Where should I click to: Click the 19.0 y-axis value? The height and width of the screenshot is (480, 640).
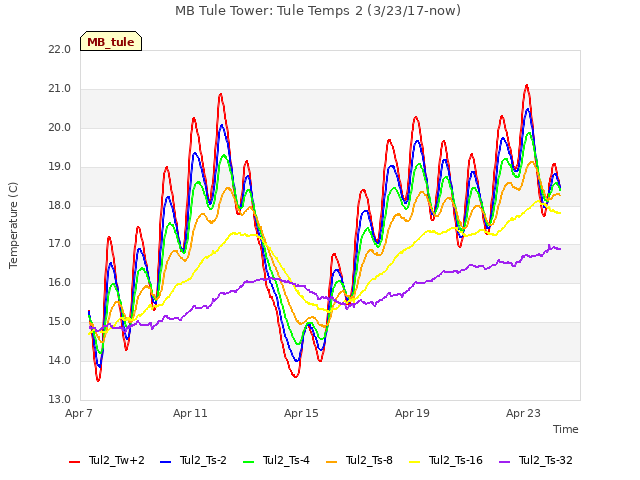[60, 167]
